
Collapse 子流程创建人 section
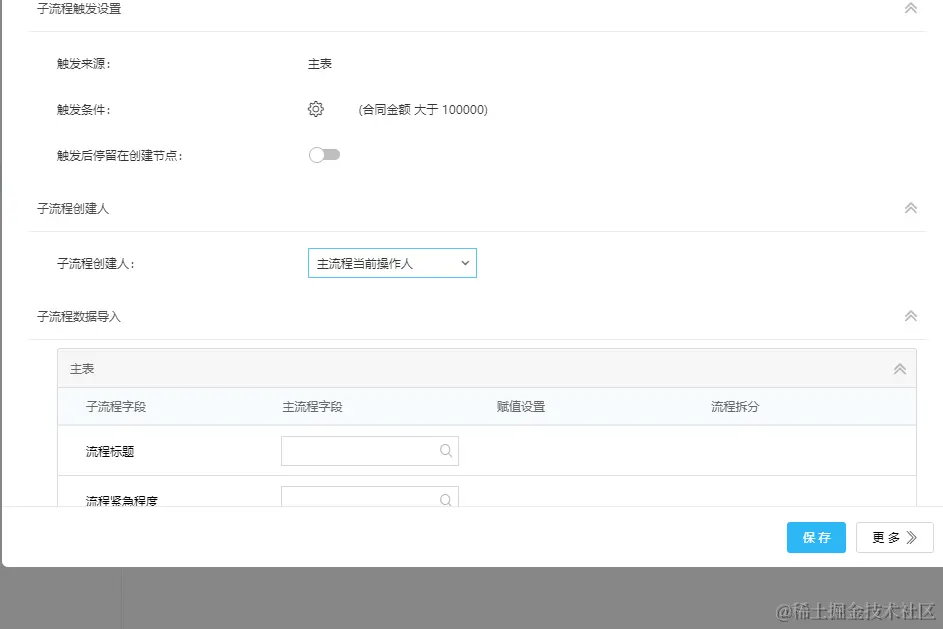[911, 208]
